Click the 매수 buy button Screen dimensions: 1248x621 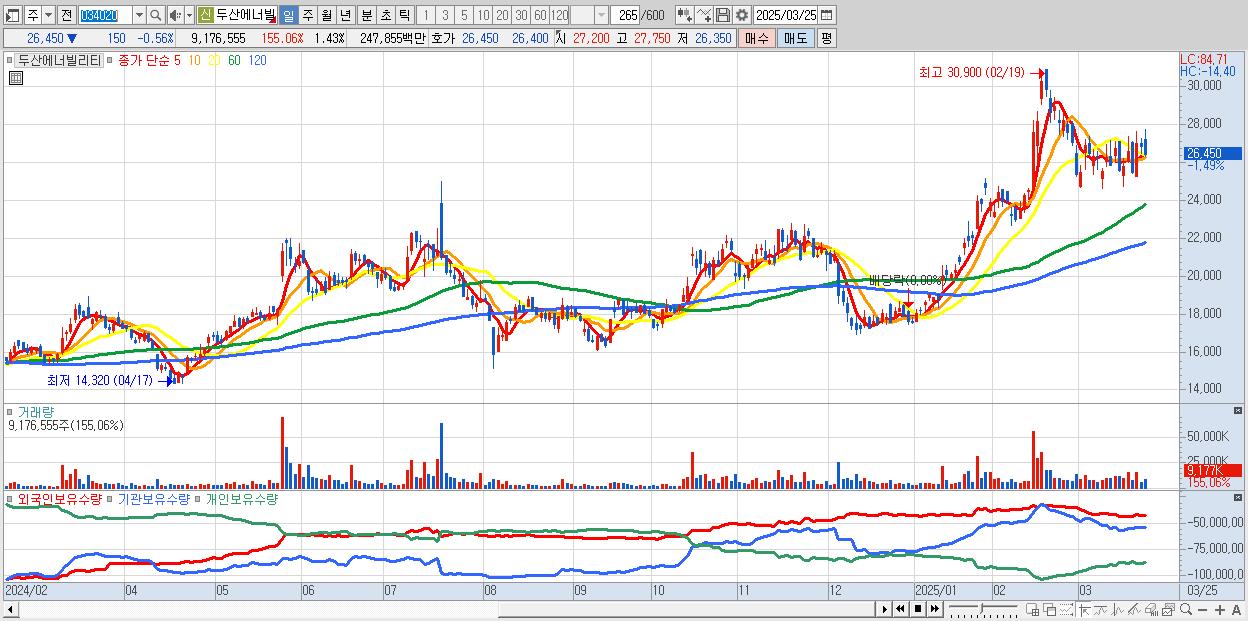point(756,38)
